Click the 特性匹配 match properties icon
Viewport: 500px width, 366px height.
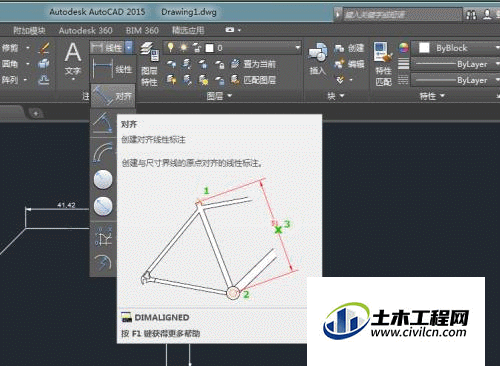pyautogui.click(x=383, y=63)
